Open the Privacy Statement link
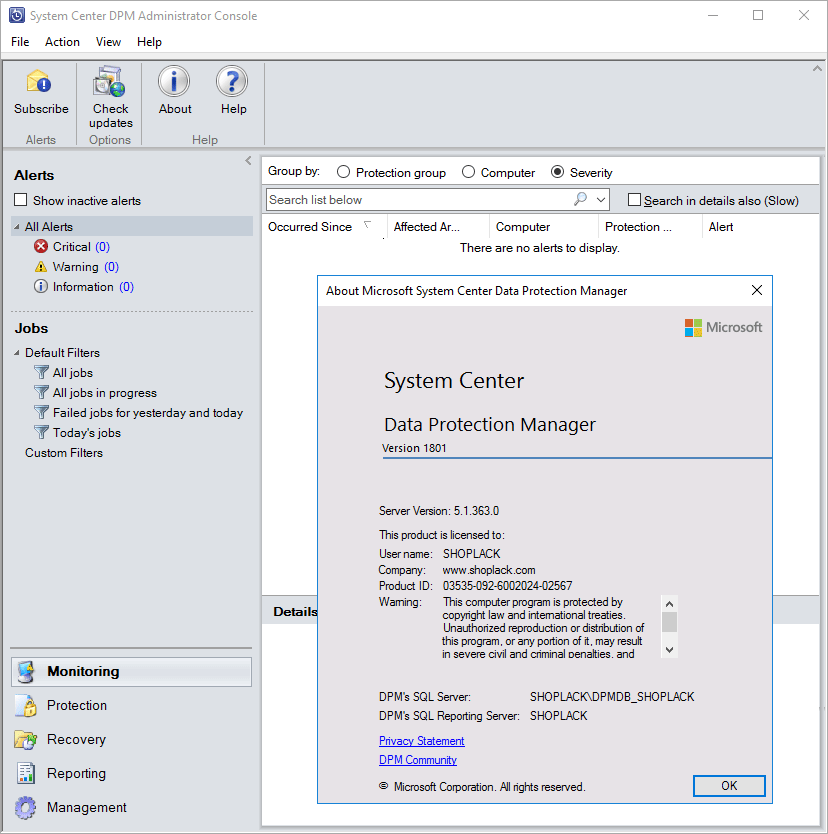 (422, 741)
